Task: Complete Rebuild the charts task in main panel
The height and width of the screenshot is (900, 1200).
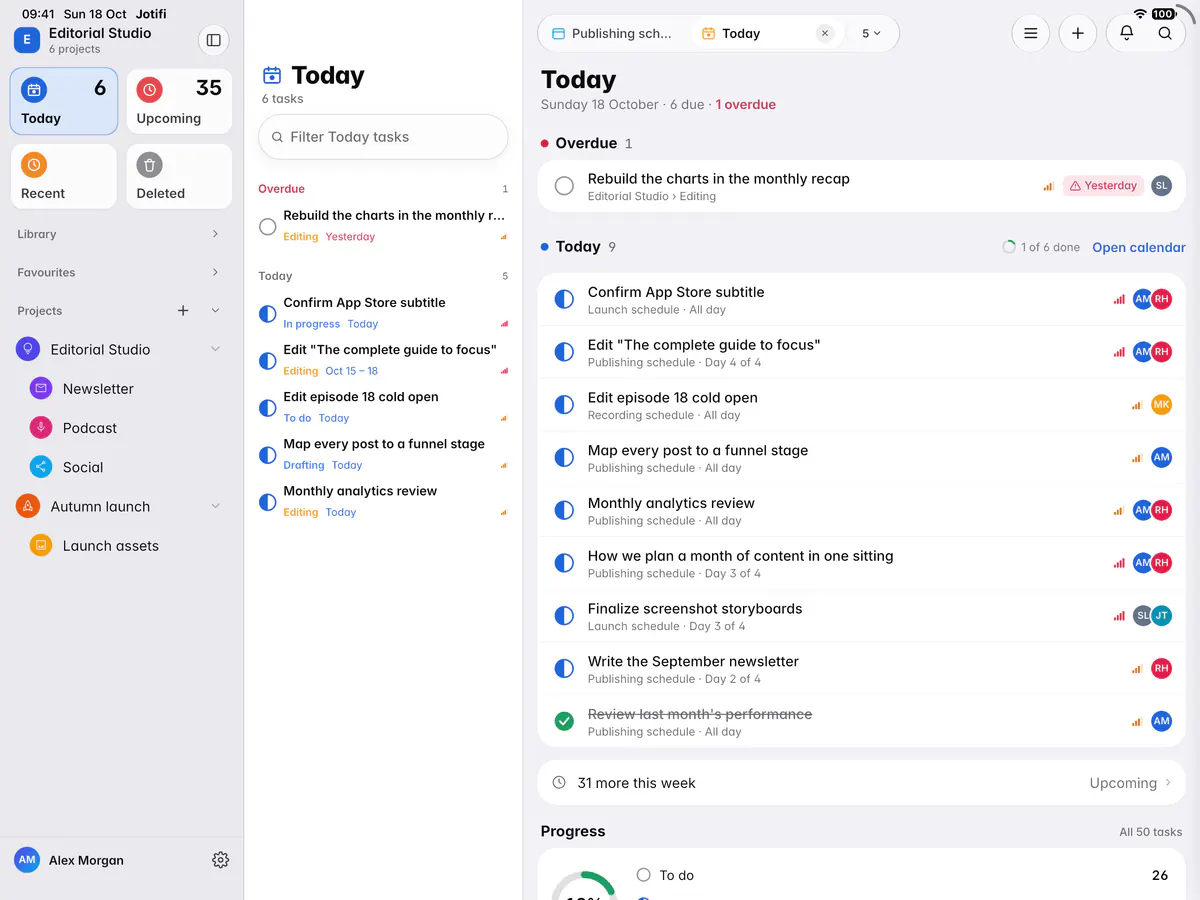Action: (x=564, y=186)
